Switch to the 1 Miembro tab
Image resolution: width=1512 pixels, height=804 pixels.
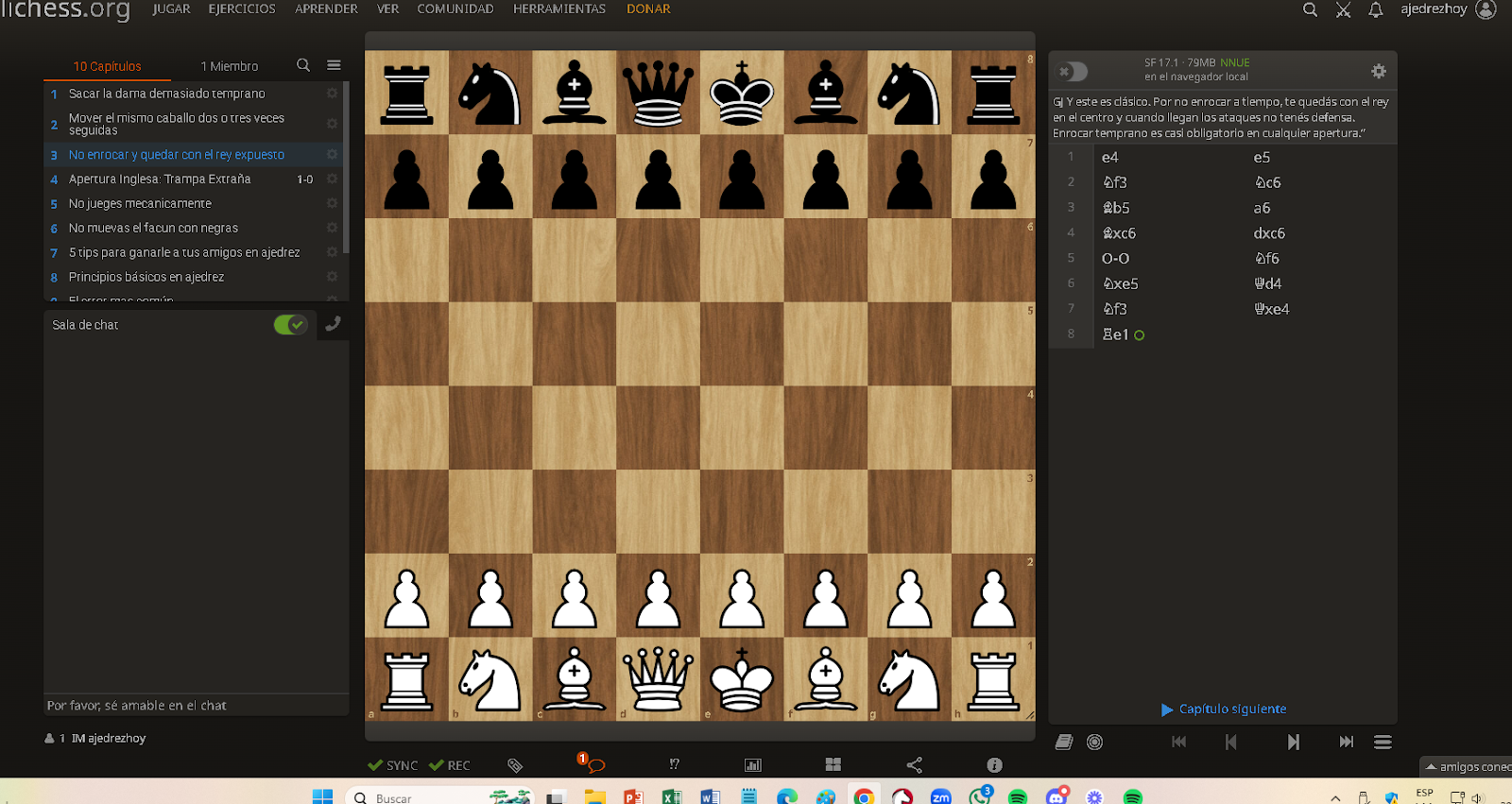tap(230, 66)
